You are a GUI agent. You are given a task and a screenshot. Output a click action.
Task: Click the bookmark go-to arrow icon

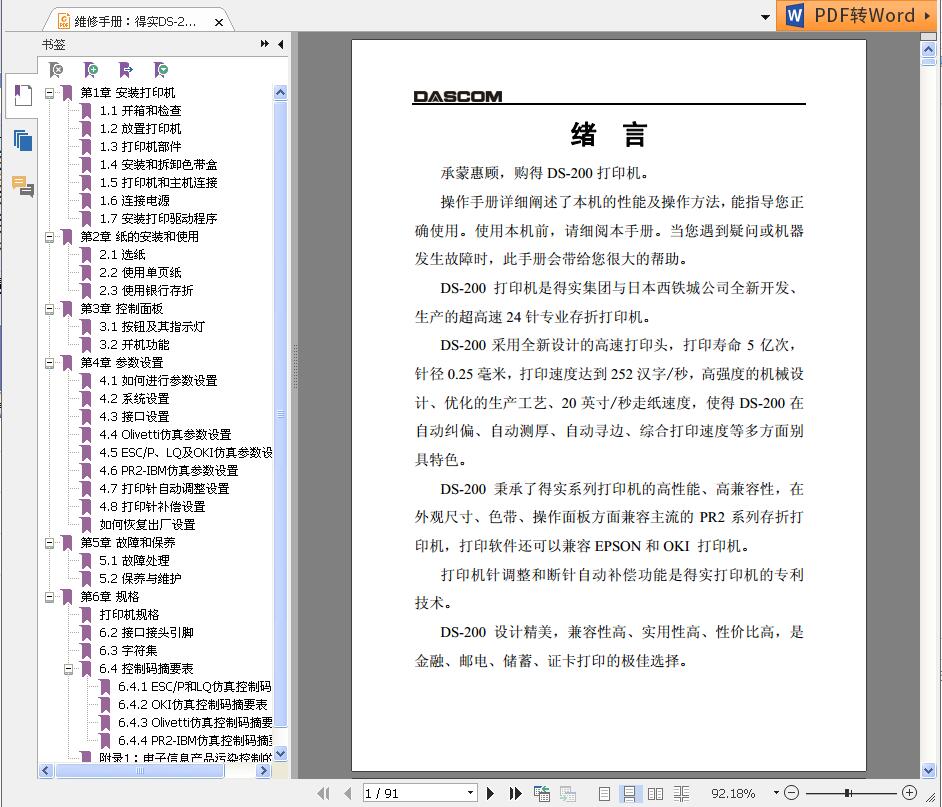[x=126, y=70]
